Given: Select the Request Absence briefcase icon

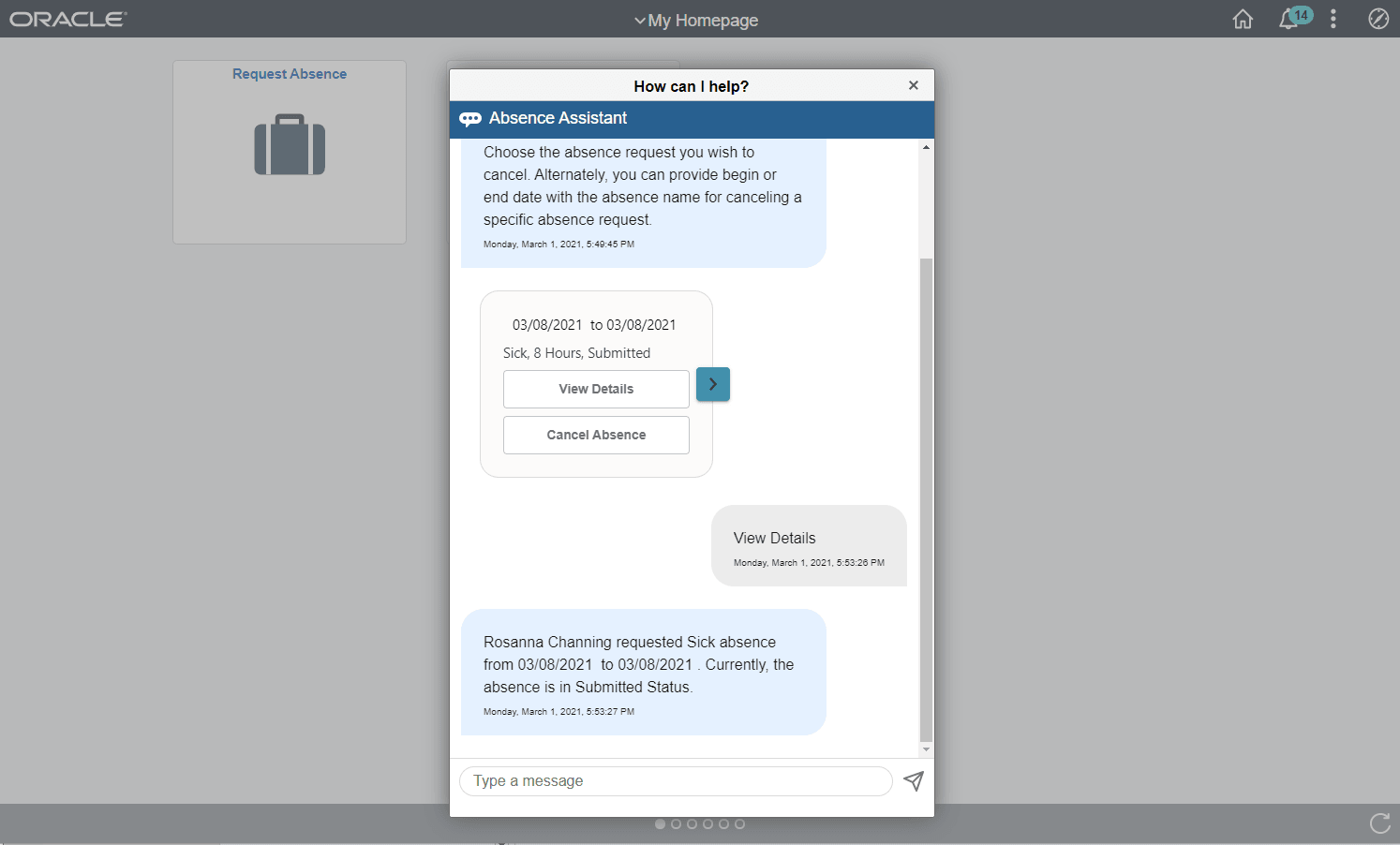Looking at the screenshot, I should pyautogui.click(x=289, y=145).
